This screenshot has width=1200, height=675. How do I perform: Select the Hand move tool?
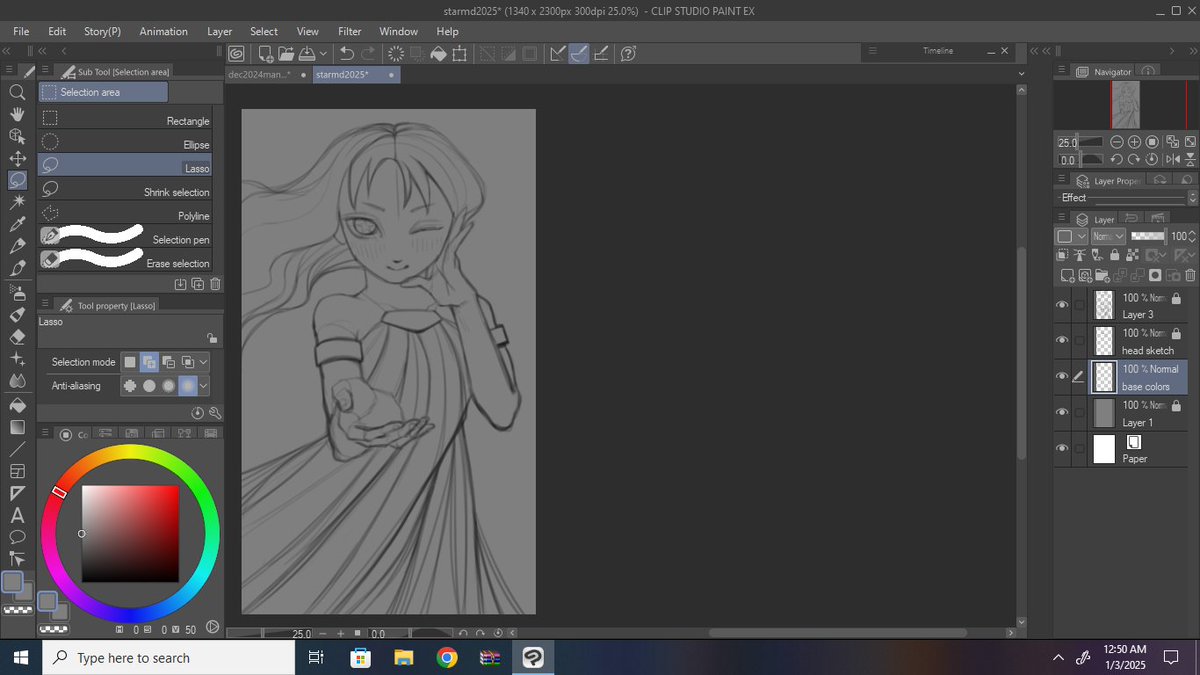pyautogui.click(x=17, y=114)
